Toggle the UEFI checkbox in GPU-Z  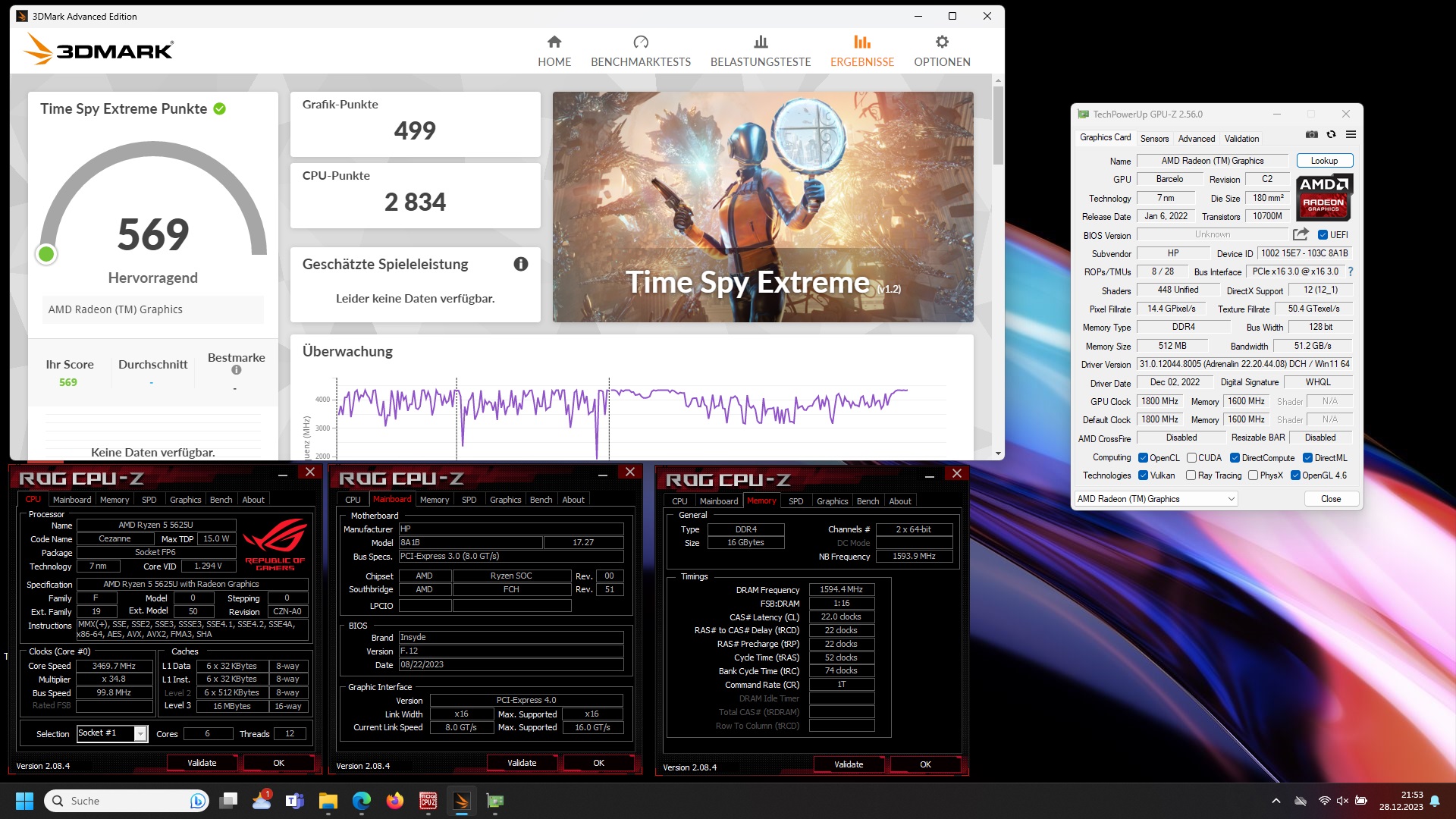1323,235
